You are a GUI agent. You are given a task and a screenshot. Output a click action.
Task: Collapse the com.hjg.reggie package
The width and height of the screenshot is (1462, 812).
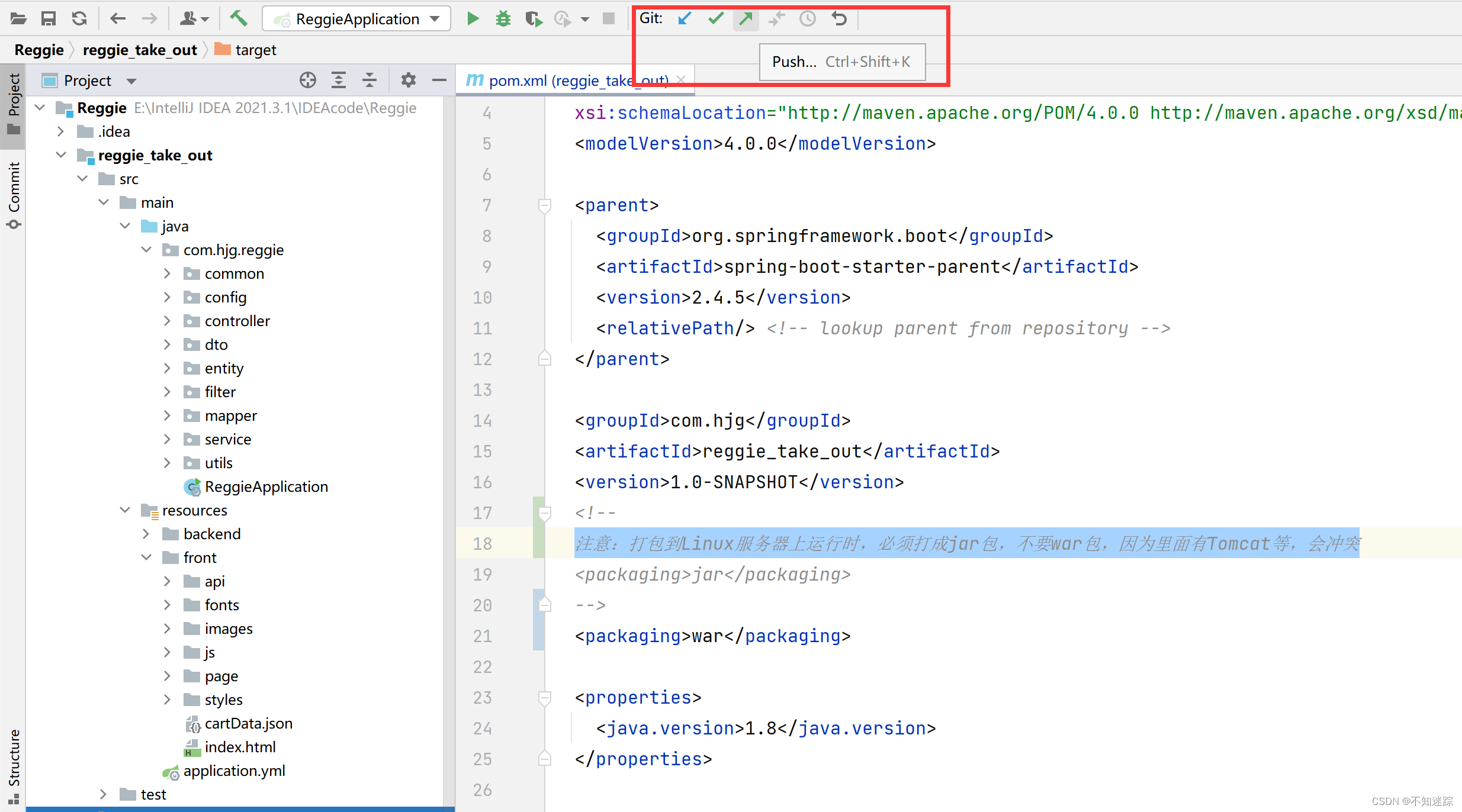[146, 250]
